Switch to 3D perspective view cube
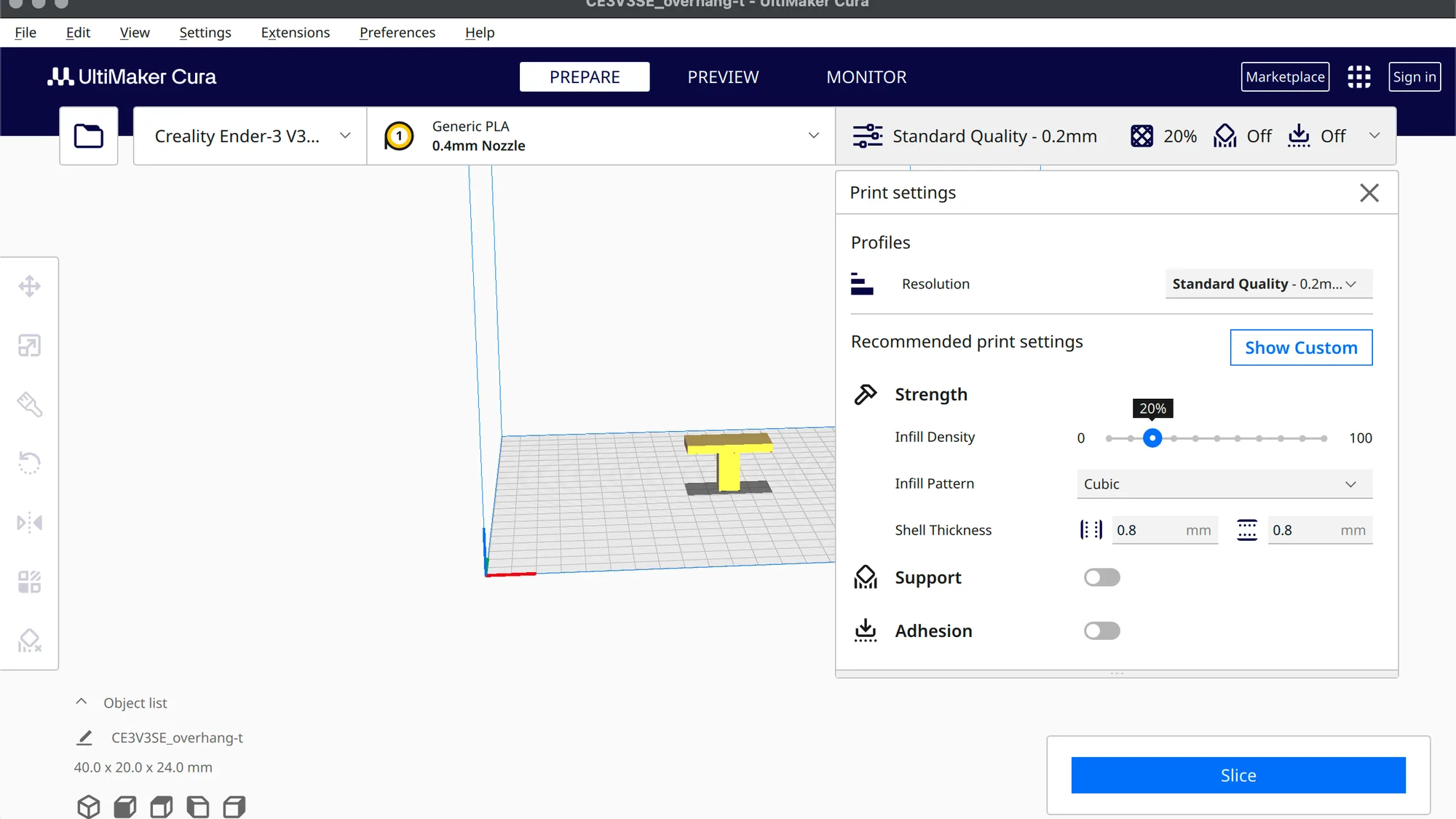 [x=89, y=807]
